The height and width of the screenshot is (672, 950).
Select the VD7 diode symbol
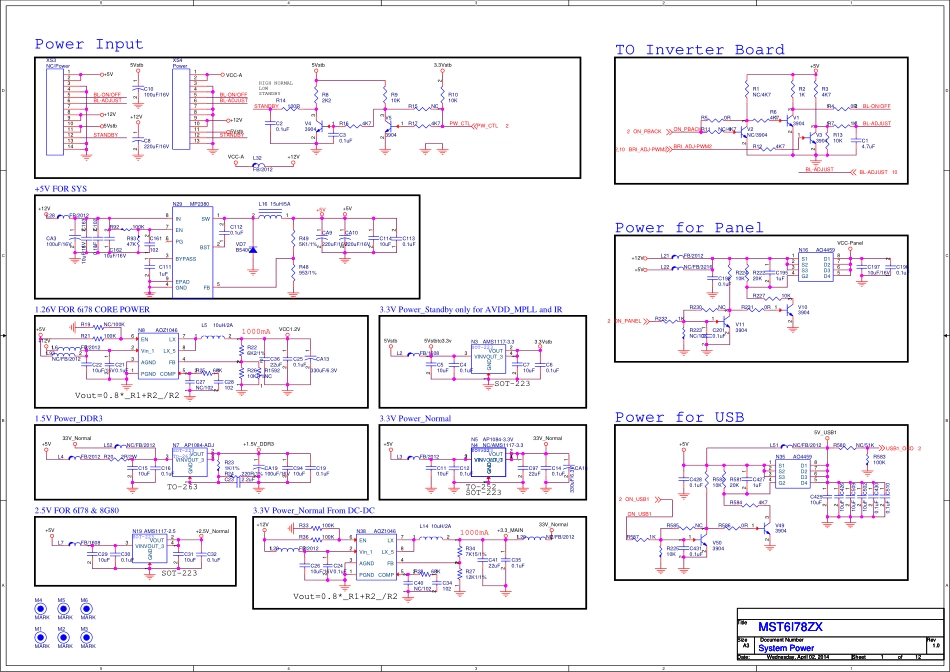coord(252,249)
